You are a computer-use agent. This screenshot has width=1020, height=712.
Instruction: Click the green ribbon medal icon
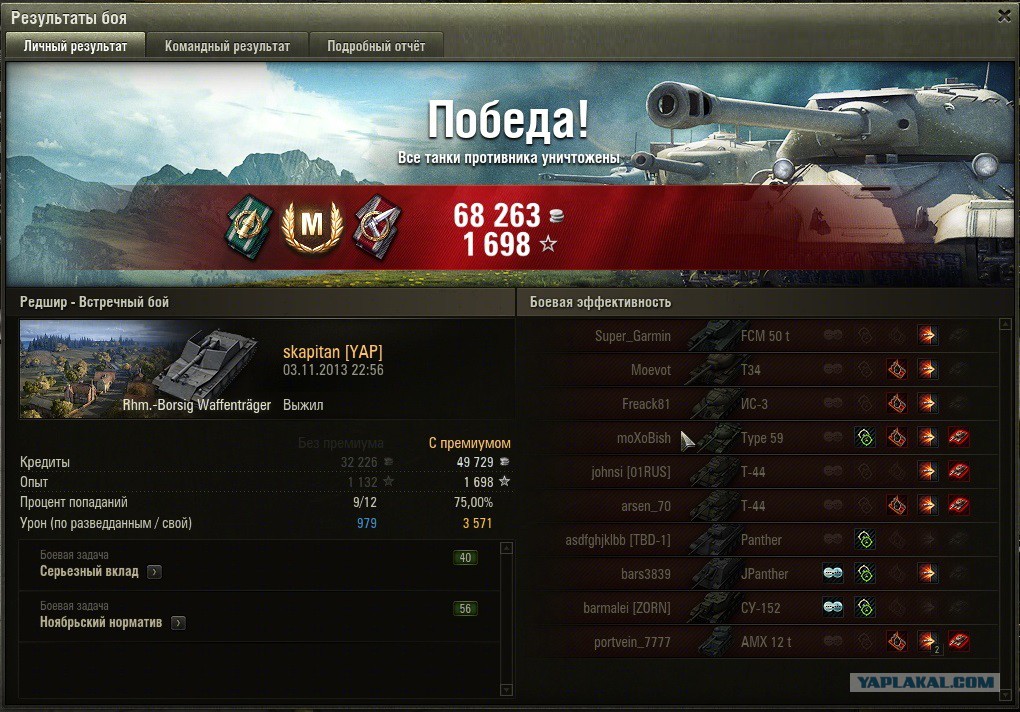point(250,226)
